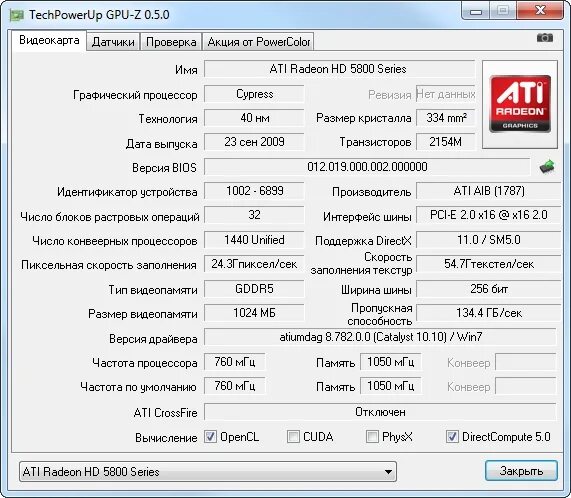The width and height of the screenshot is (571, 498).
Task: Toggle the CUDA checkbox
Action: coord(293,436)
